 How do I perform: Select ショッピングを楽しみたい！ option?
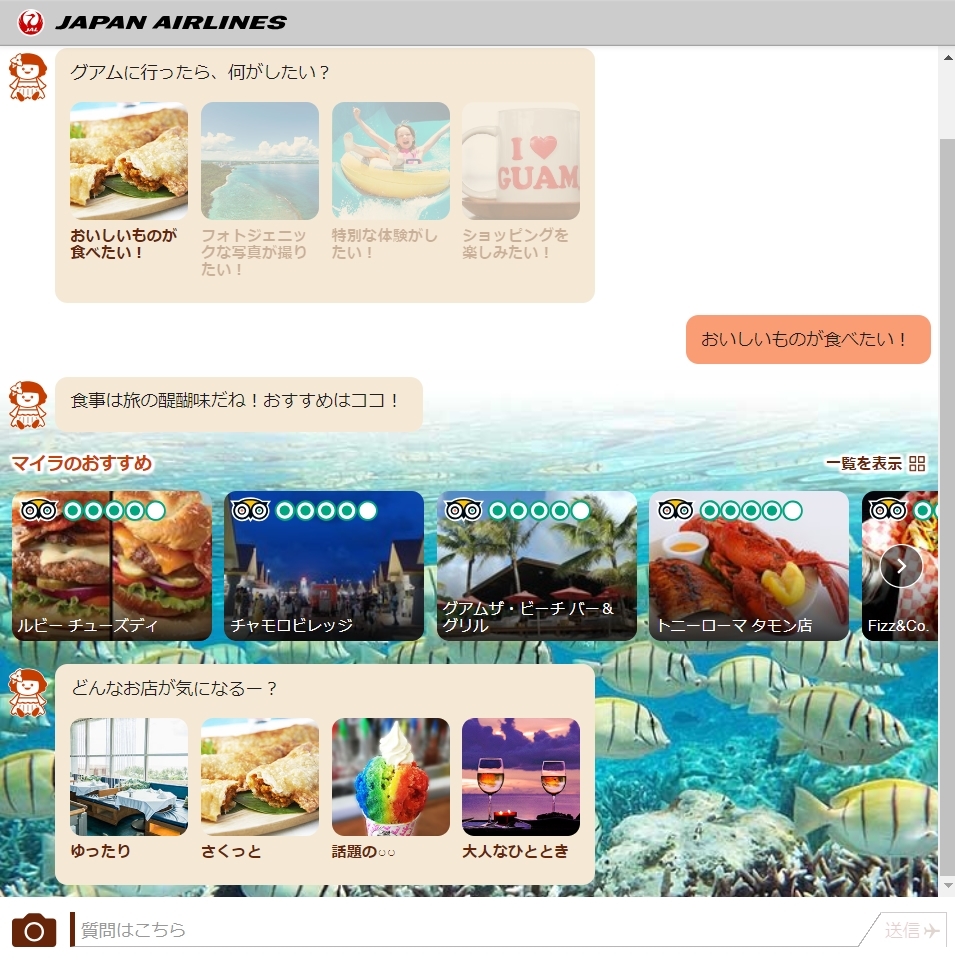(520, 182)
